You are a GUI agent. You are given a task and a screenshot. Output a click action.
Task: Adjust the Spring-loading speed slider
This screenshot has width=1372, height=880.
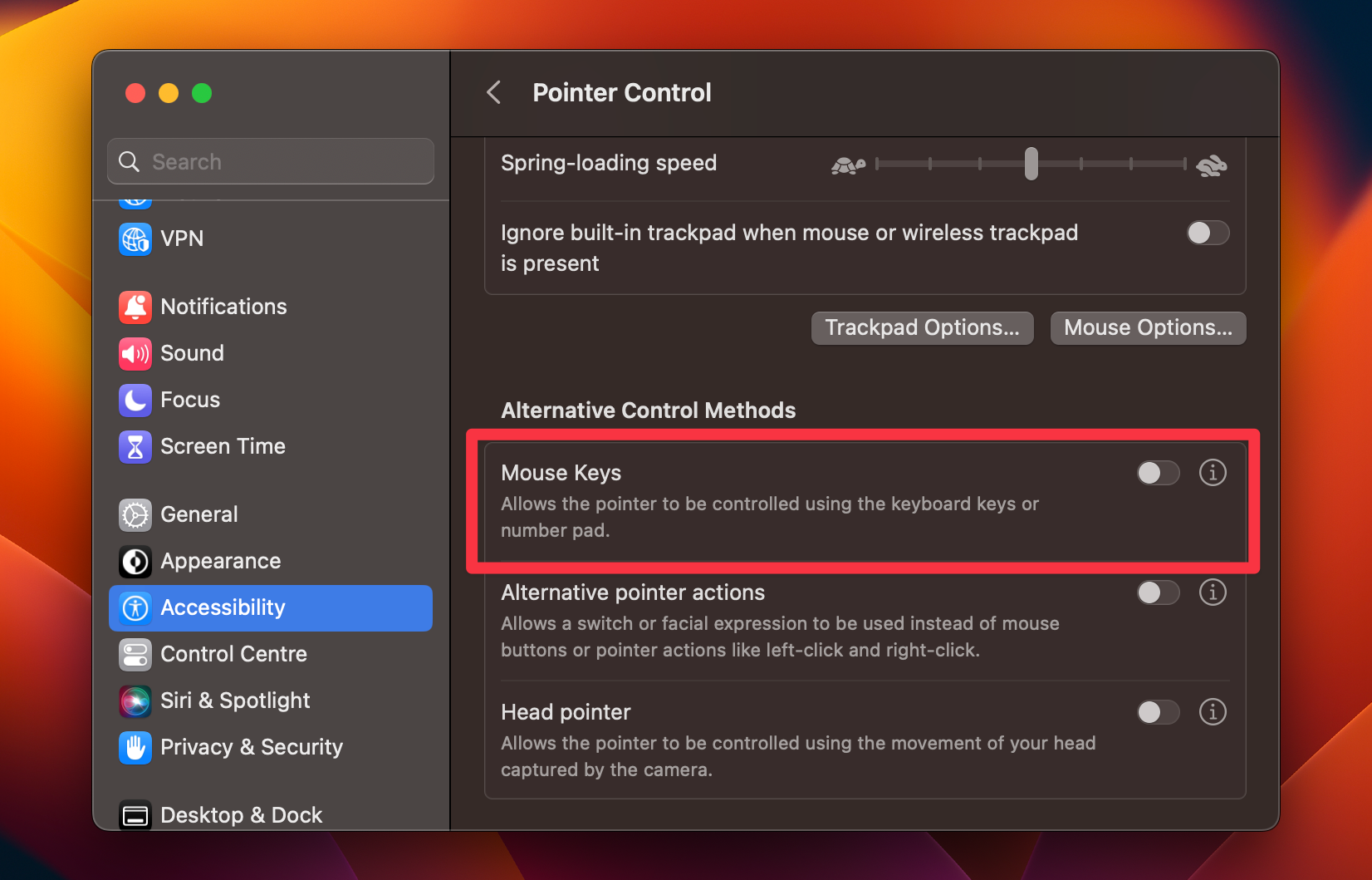coord(1031,164)
